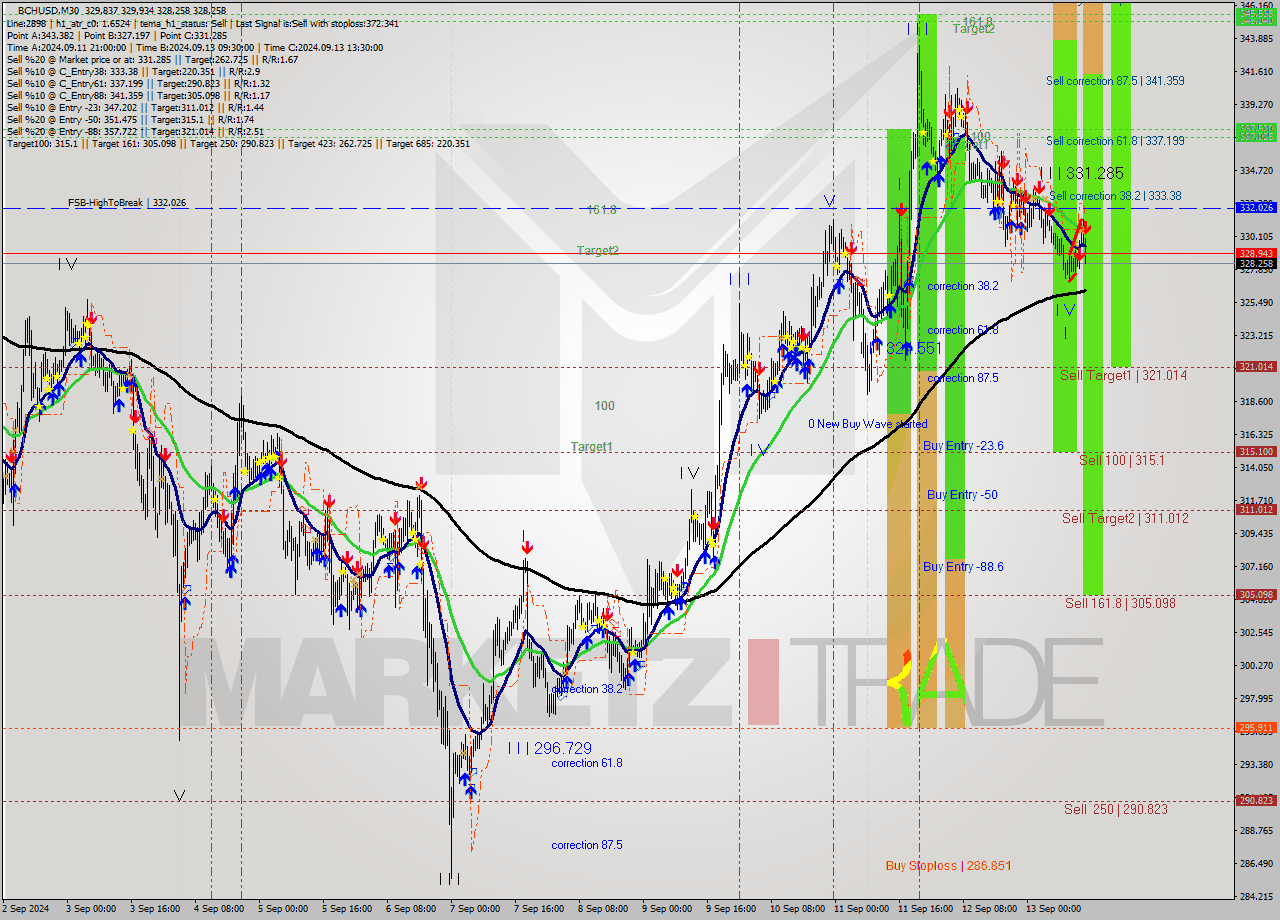1280x920 pixels.
Task: Click the 'Sell 100 | 315.1' label
Action: (x=1121, y=460)
